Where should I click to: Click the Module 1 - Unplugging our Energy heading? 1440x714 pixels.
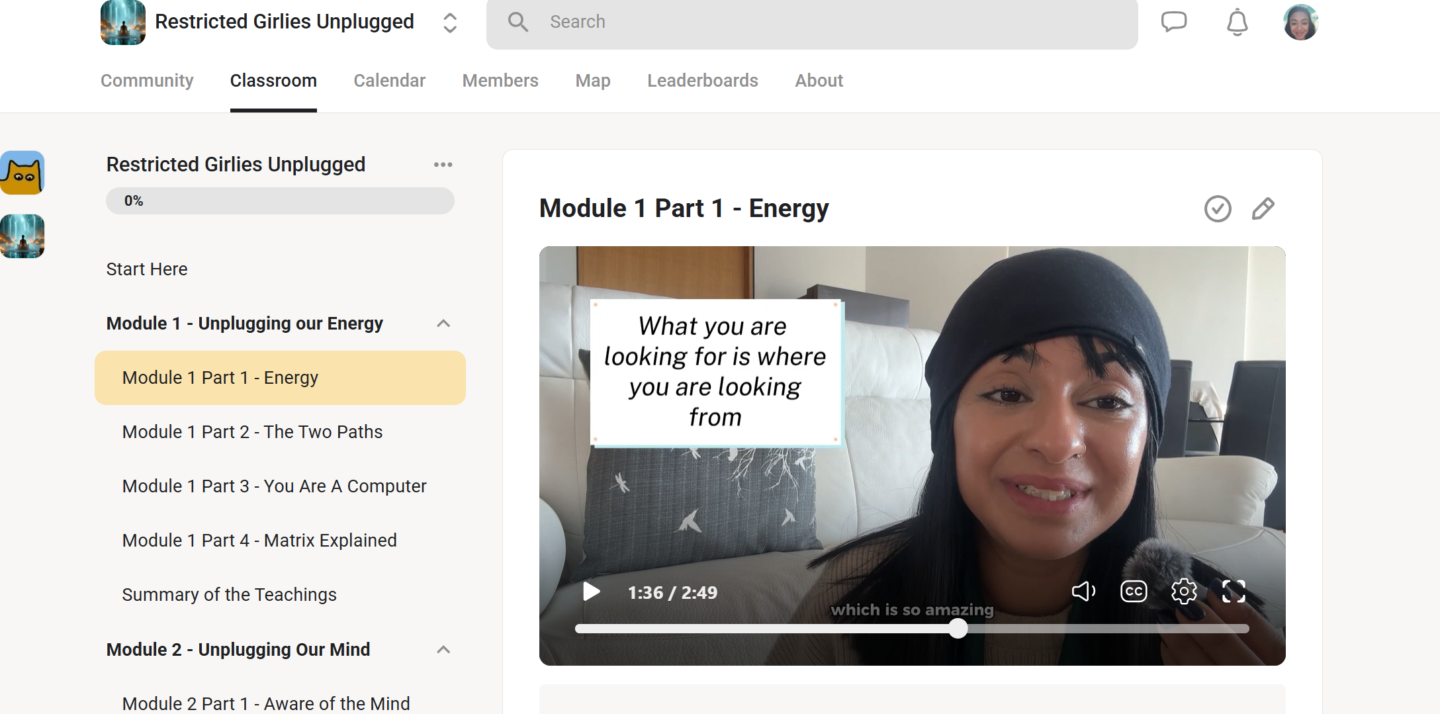[x=245, y=324]
